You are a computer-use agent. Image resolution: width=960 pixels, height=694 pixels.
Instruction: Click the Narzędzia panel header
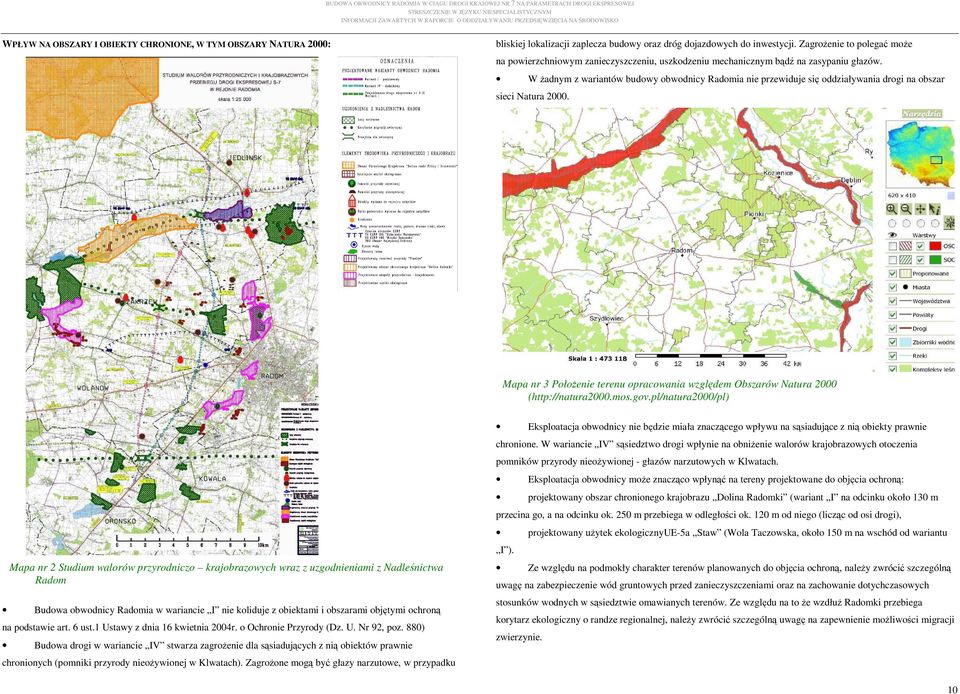coord(922,114)
